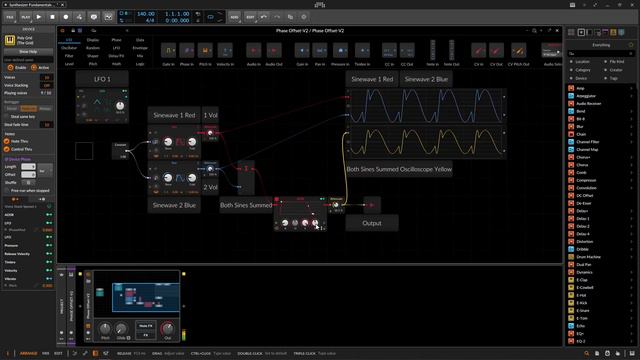
Task: Click the Note In module icon
Action: [433, 51]
